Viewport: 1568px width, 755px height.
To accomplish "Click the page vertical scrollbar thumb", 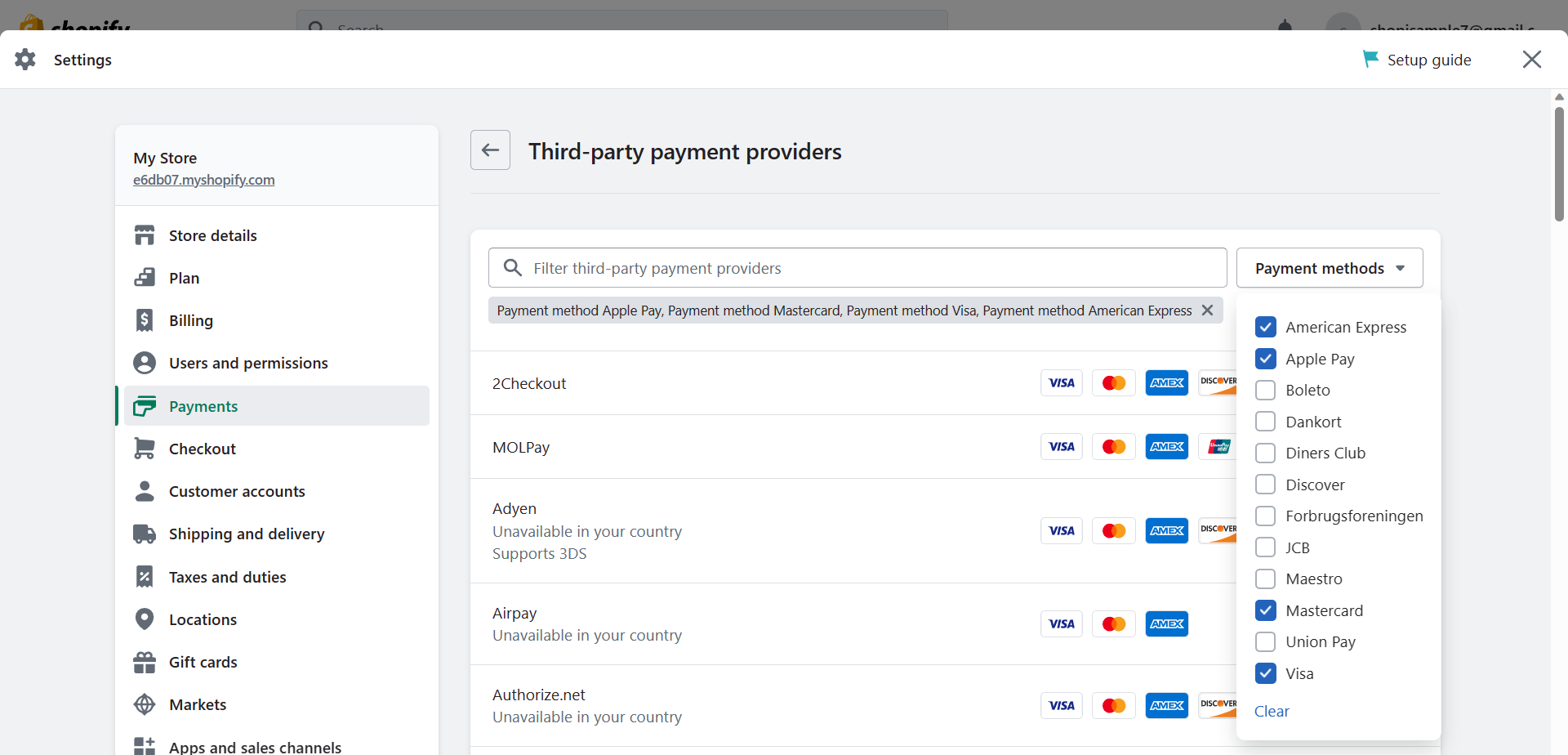I will click(1559, 163).
